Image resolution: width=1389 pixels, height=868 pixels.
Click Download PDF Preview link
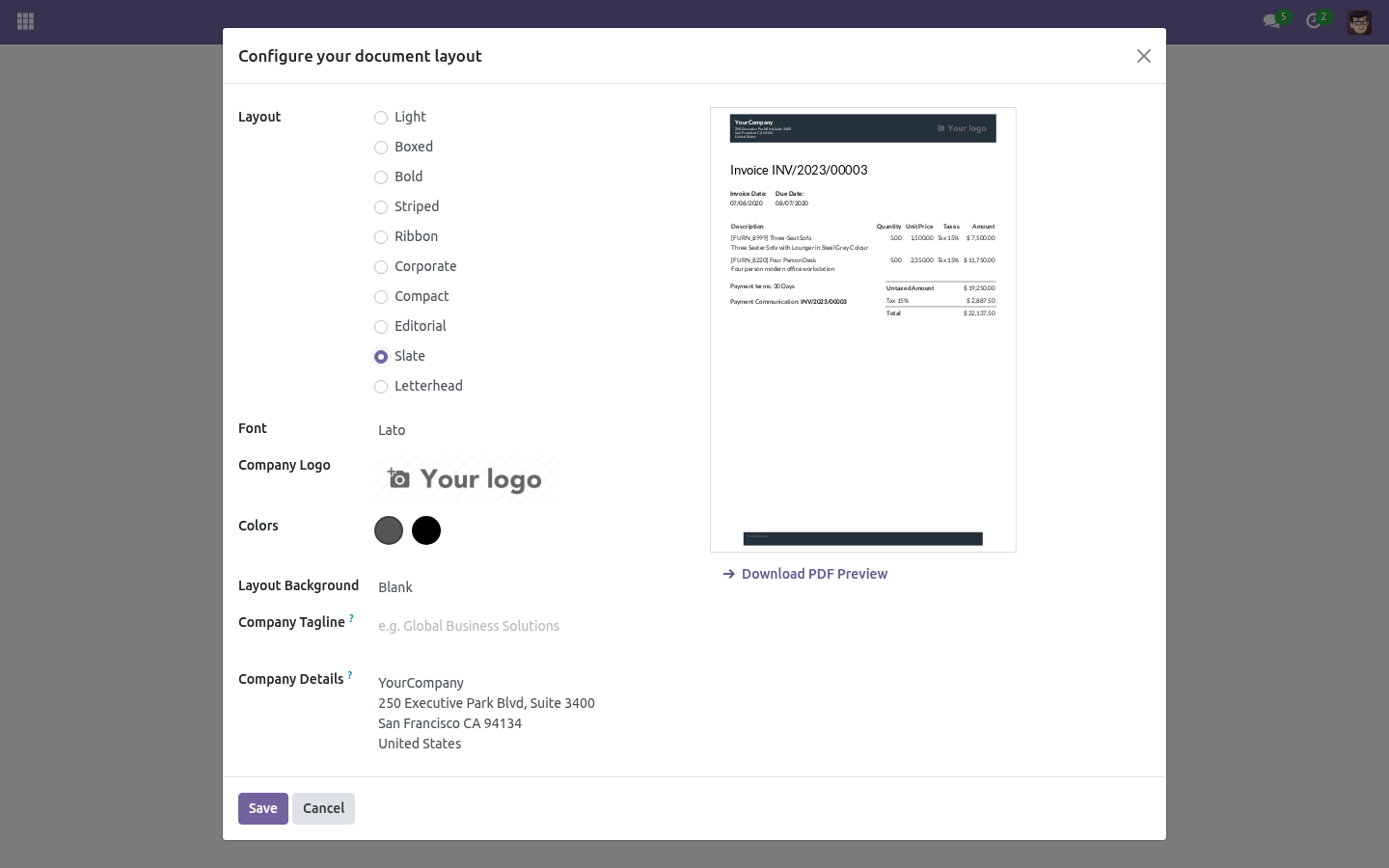[814, 574]
